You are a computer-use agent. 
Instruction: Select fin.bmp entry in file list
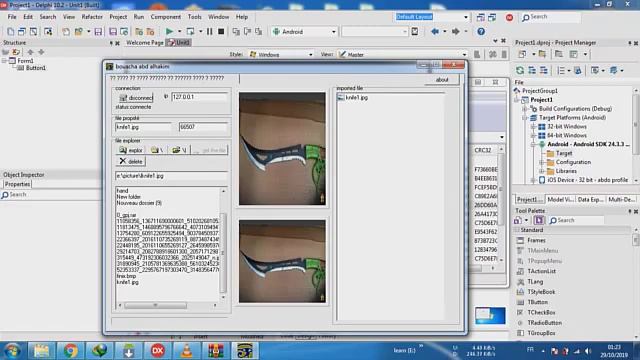126,276
